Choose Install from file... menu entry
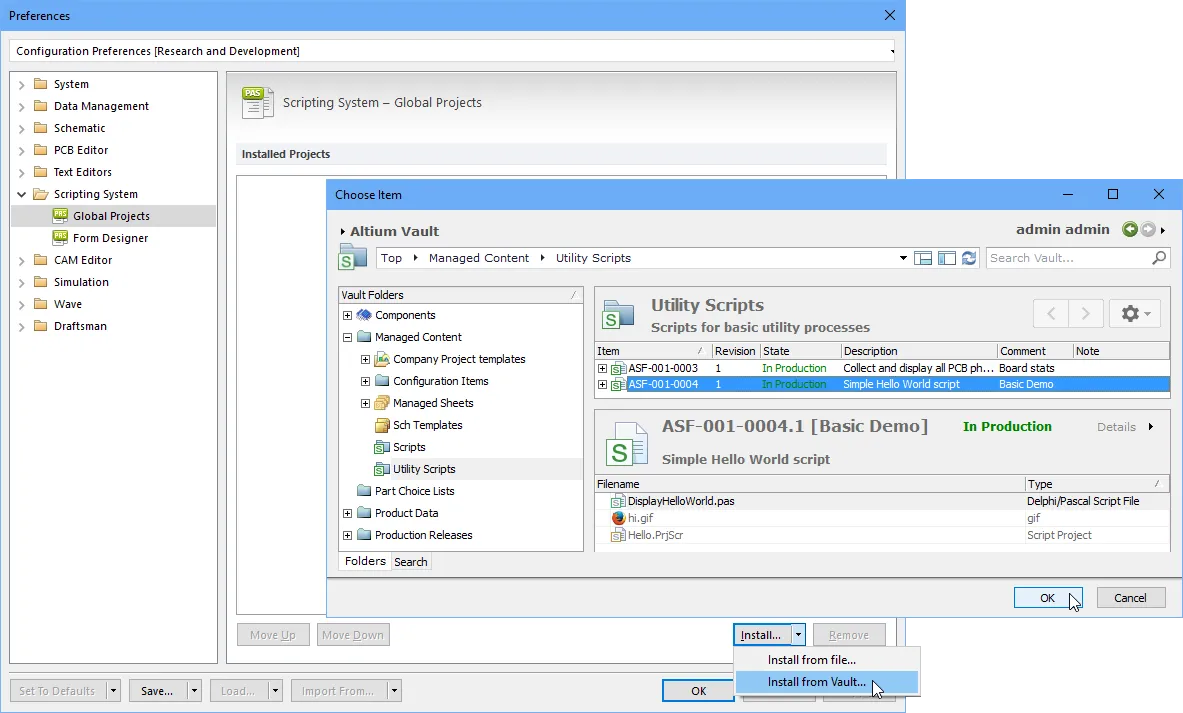Viewport: 1183px width, 713px height. pyautogui.click(x=826, y=659)
